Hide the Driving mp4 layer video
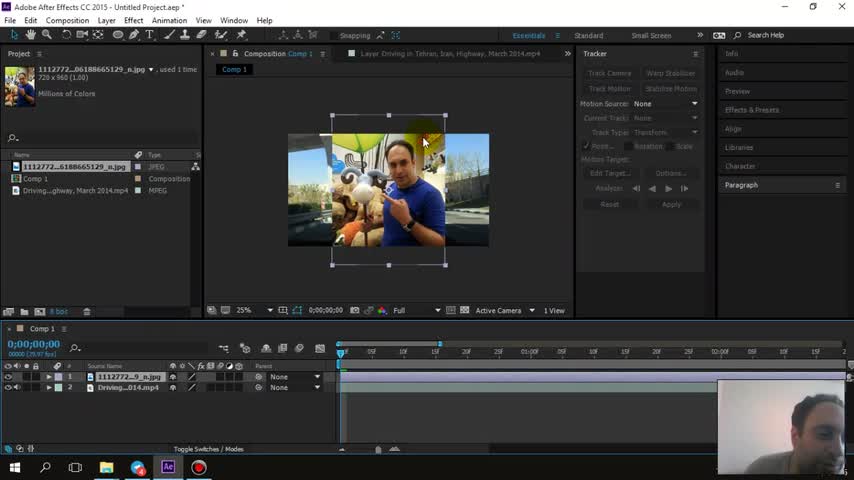The height and width of the screenshot is (480, 854). point(8,388)
